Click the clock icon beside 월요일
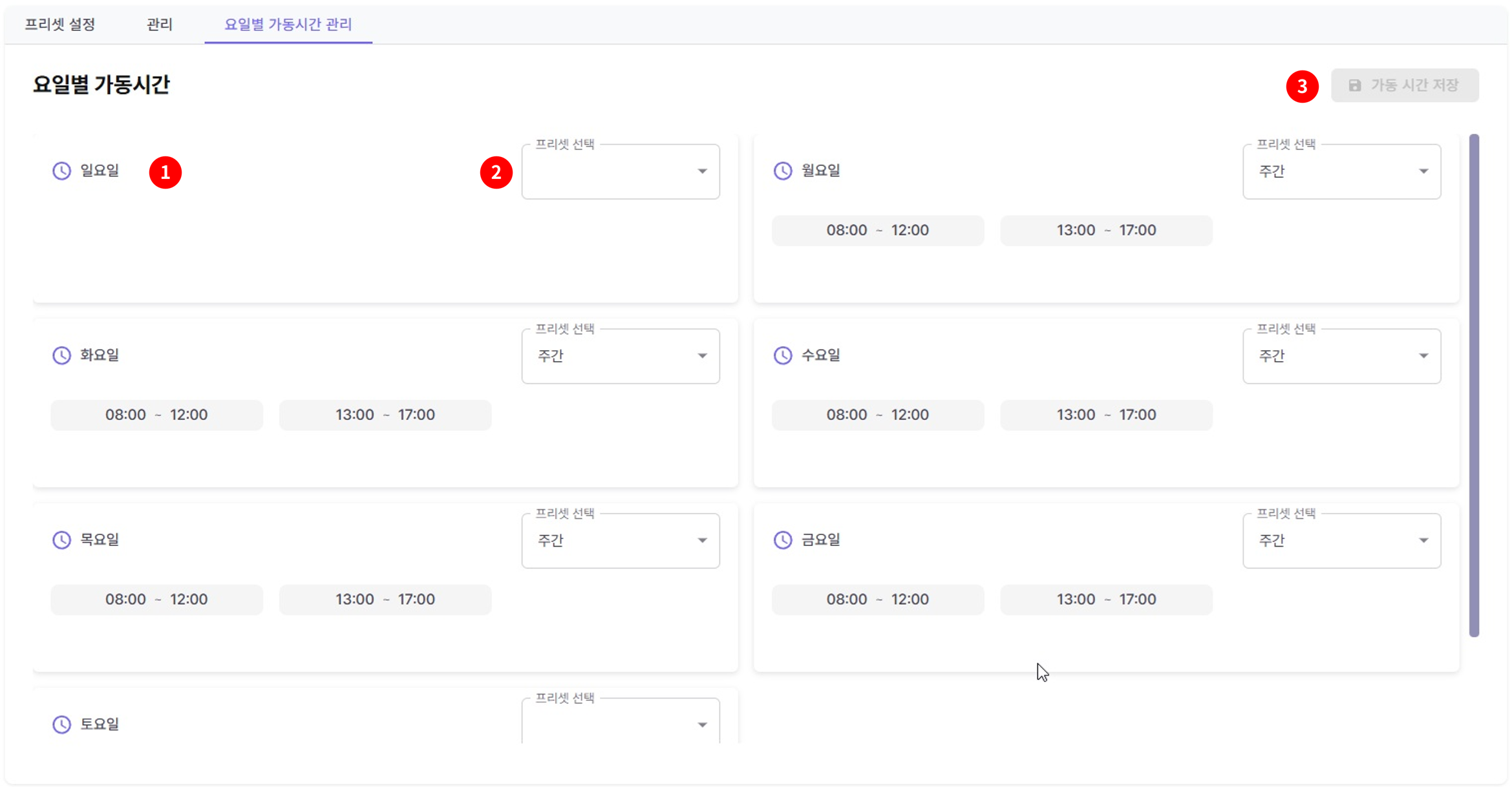Image resolution: width=1512 pixels, height=787 pixels. 783,171
